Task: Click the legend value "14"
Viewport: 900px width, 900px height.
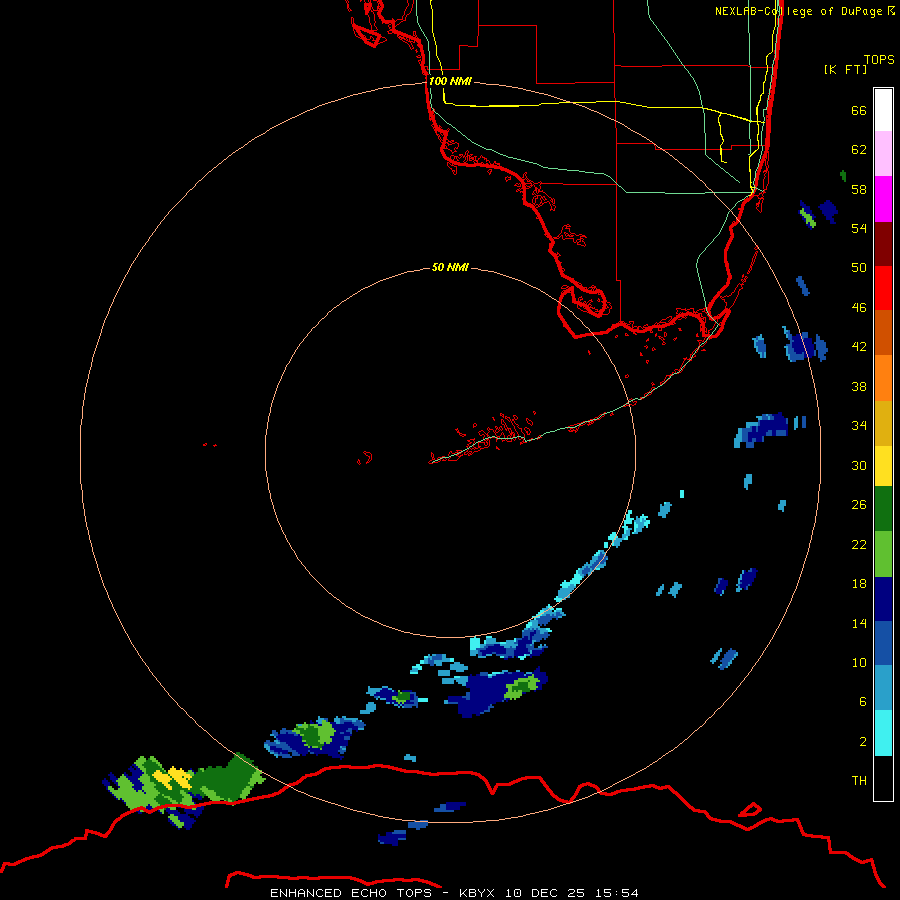Action: tap(859, 623)
